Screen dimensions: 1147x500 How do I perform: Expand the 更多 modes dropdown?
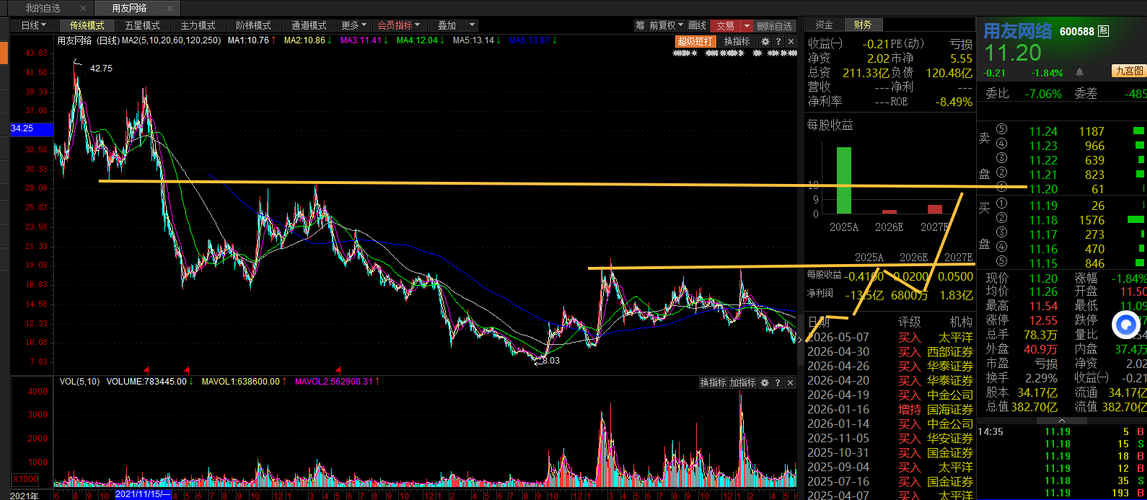click(355, 25)
